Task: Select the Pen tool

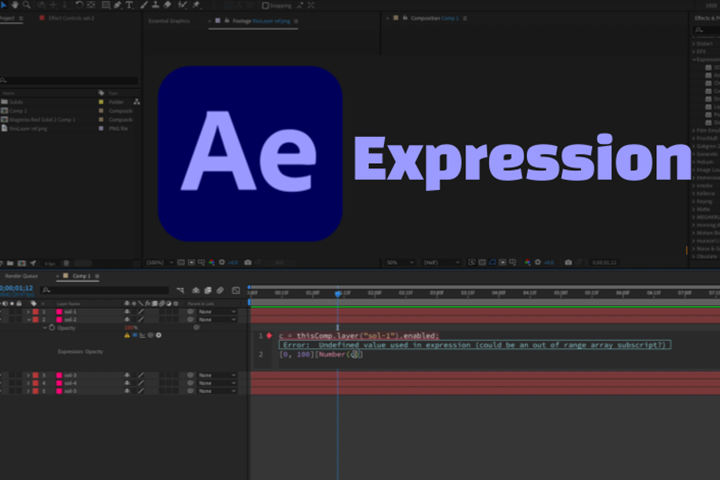Action: point(118,5)
